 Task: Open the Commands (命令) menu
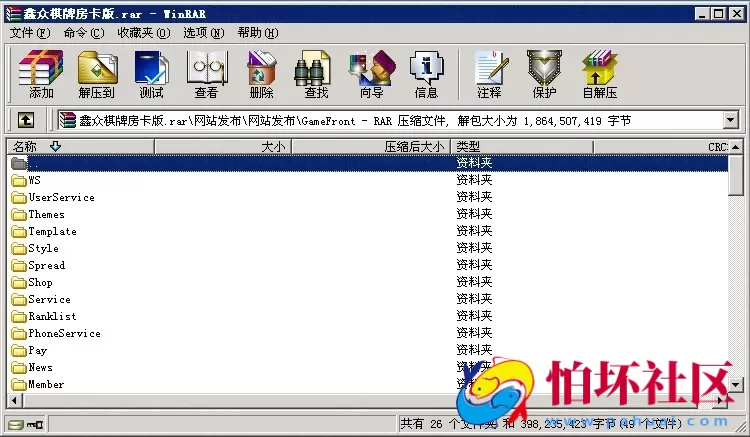tap(84, 33)
